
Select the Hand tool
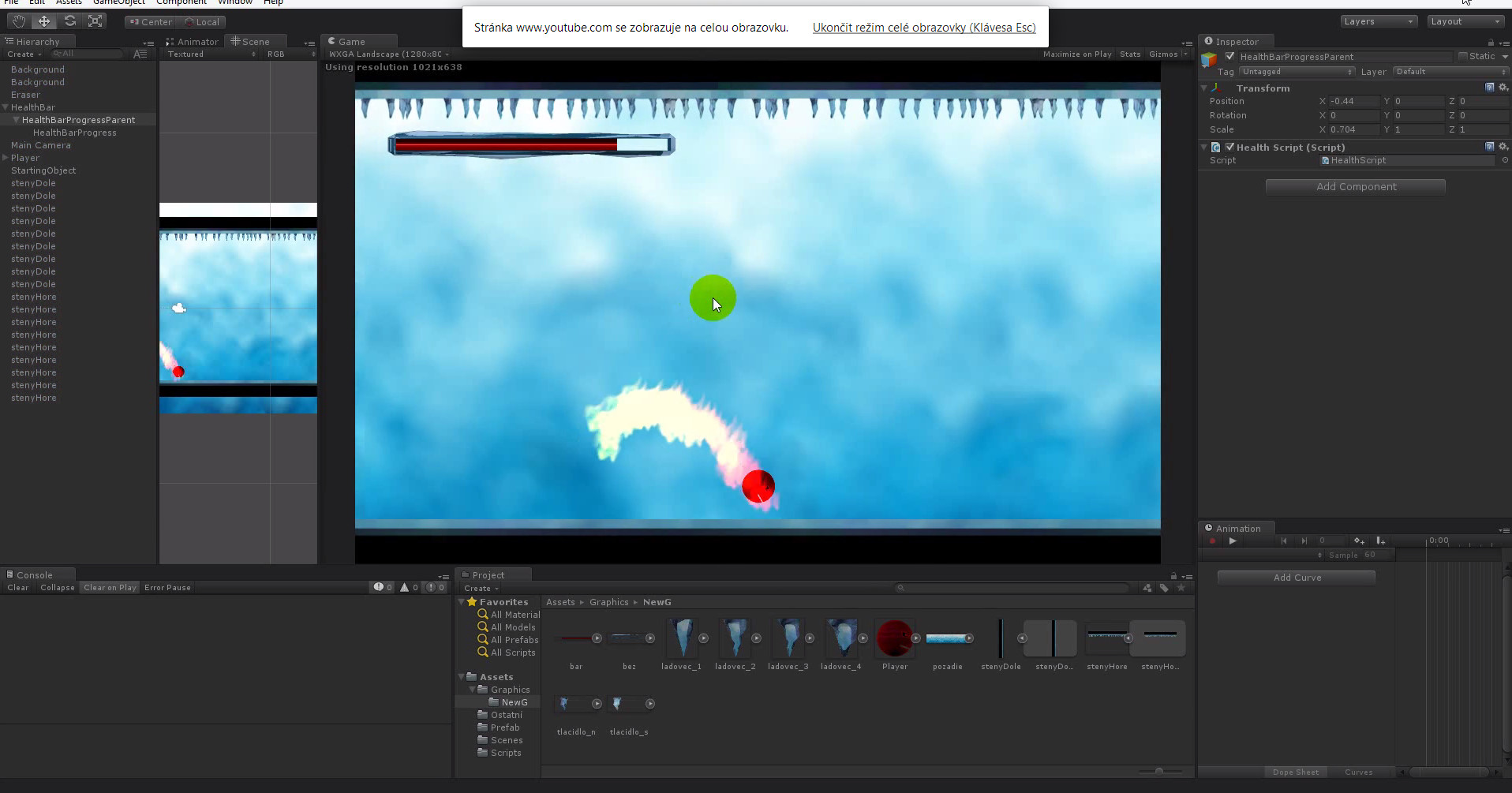pyautogui.click(x=17, y=21)
